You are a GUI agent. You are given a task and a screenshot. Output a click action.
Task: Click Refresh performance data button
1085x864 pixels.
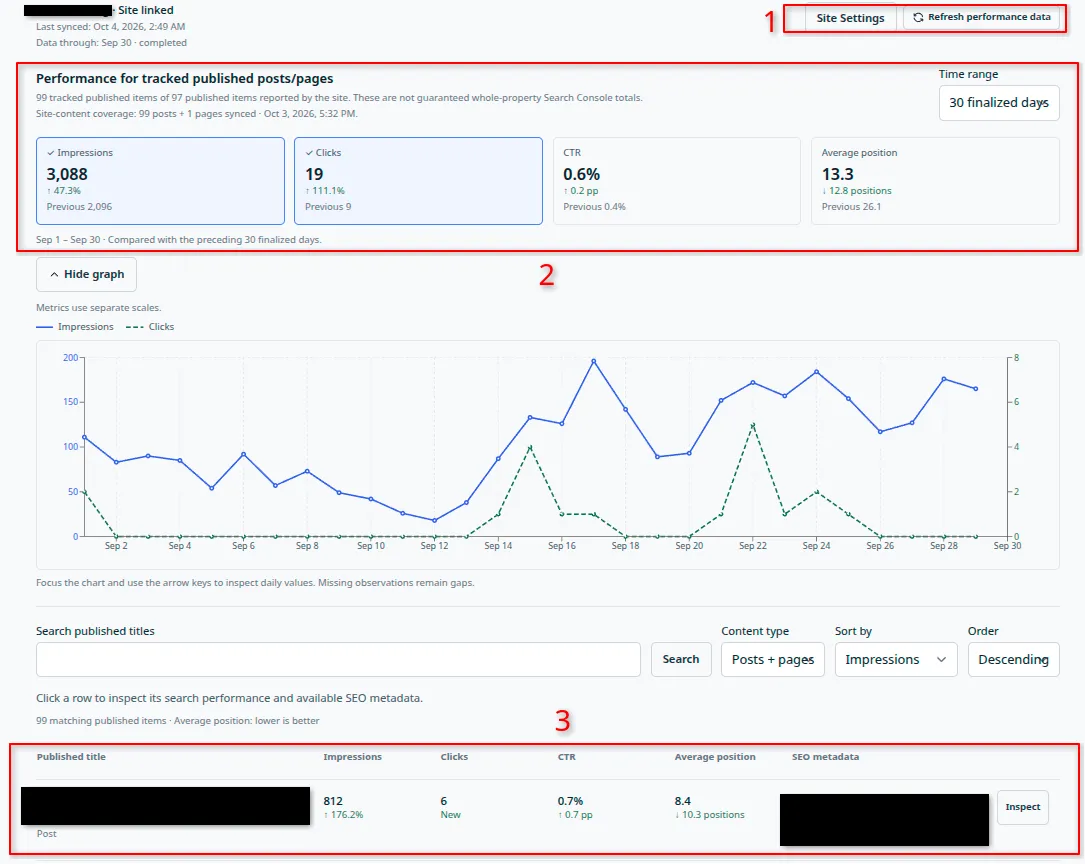pos(981,17)
